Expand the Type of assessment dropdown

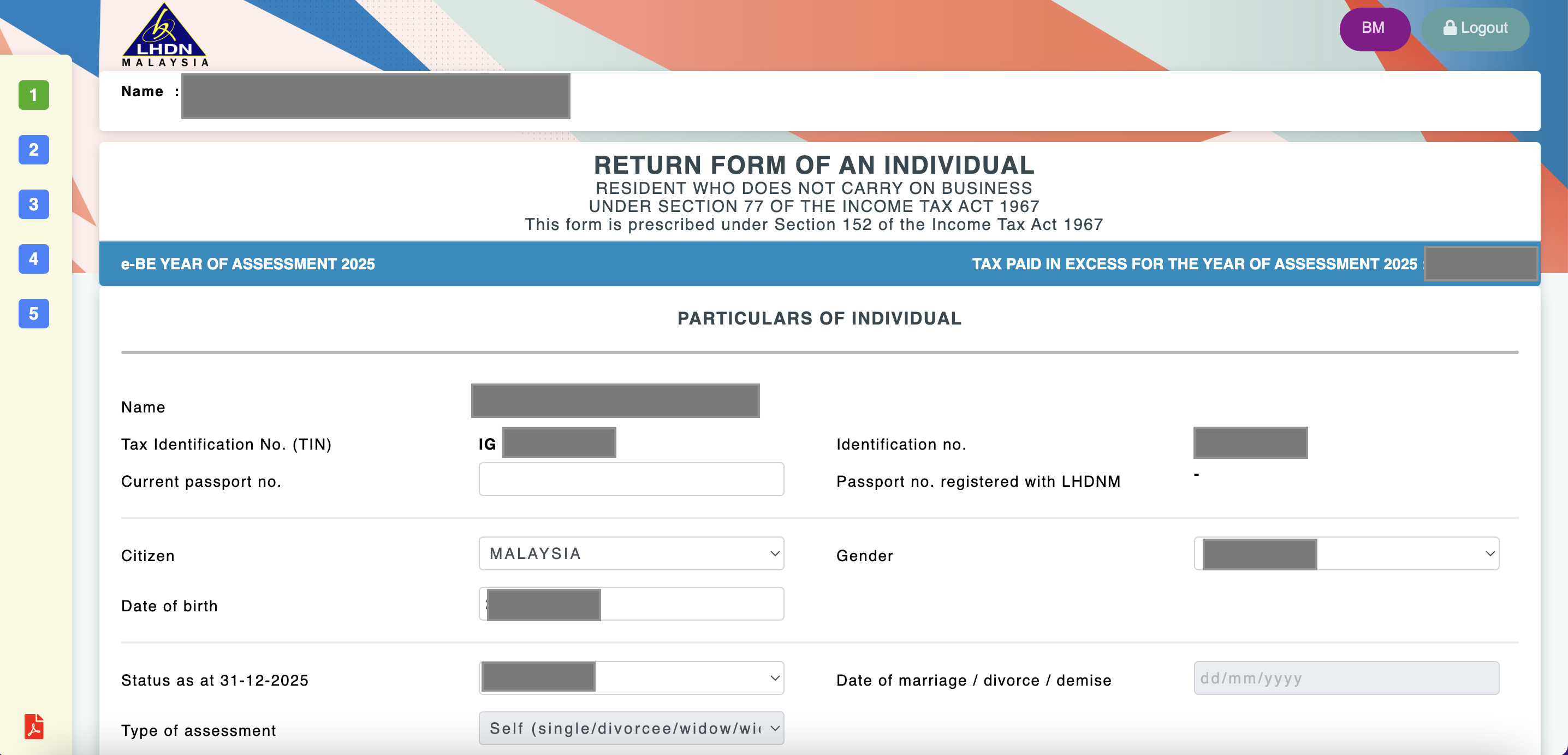pos(631,728)
